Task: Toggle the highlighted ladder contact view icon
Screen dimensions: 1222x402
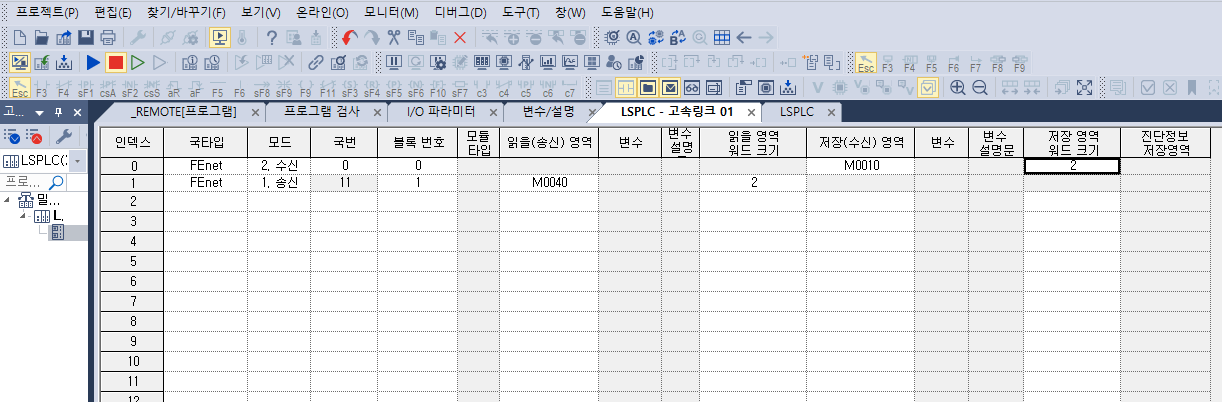Action: tap(625, 87)
